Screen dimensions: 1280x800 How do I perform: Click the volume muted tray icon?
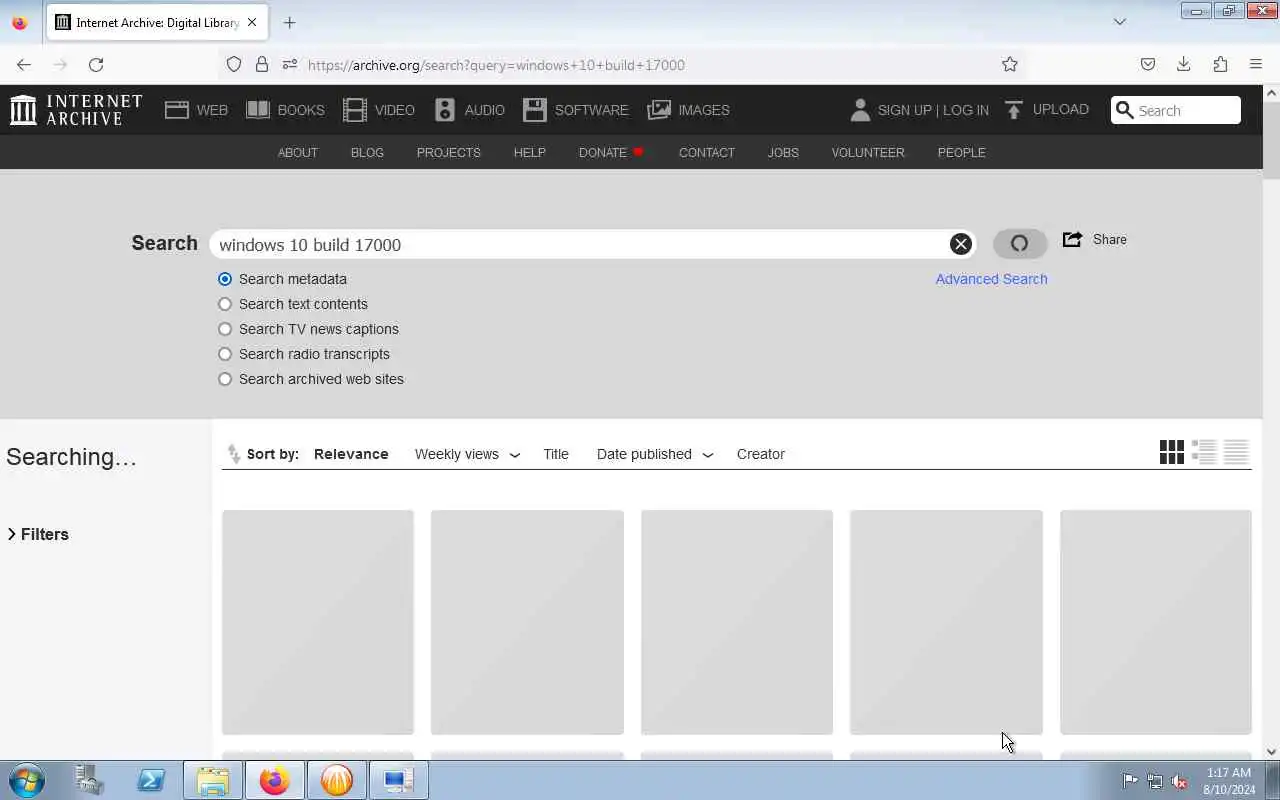pyautogui.click(x=1179, y=781)
